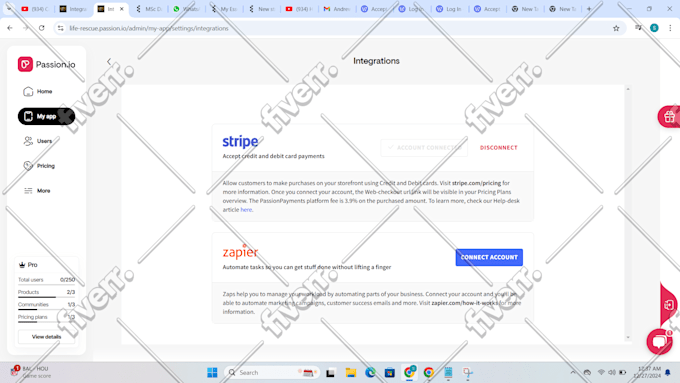
Task: Switch to the 'My Ex' browser tab
Action: pyautogui.click(x=224, y=9)
